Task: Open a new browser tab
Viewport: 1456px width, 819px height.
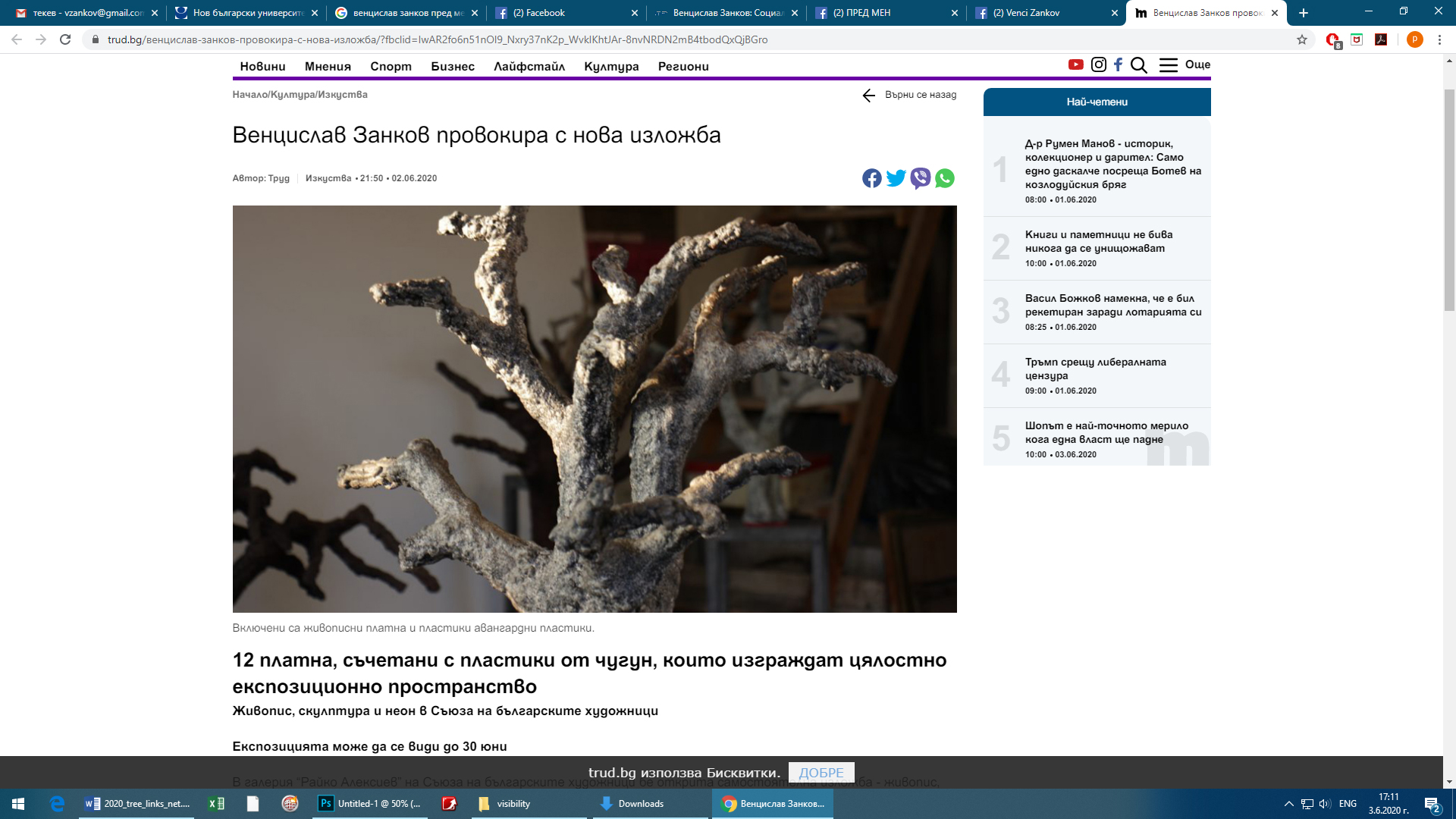Action: [1304, 13]
